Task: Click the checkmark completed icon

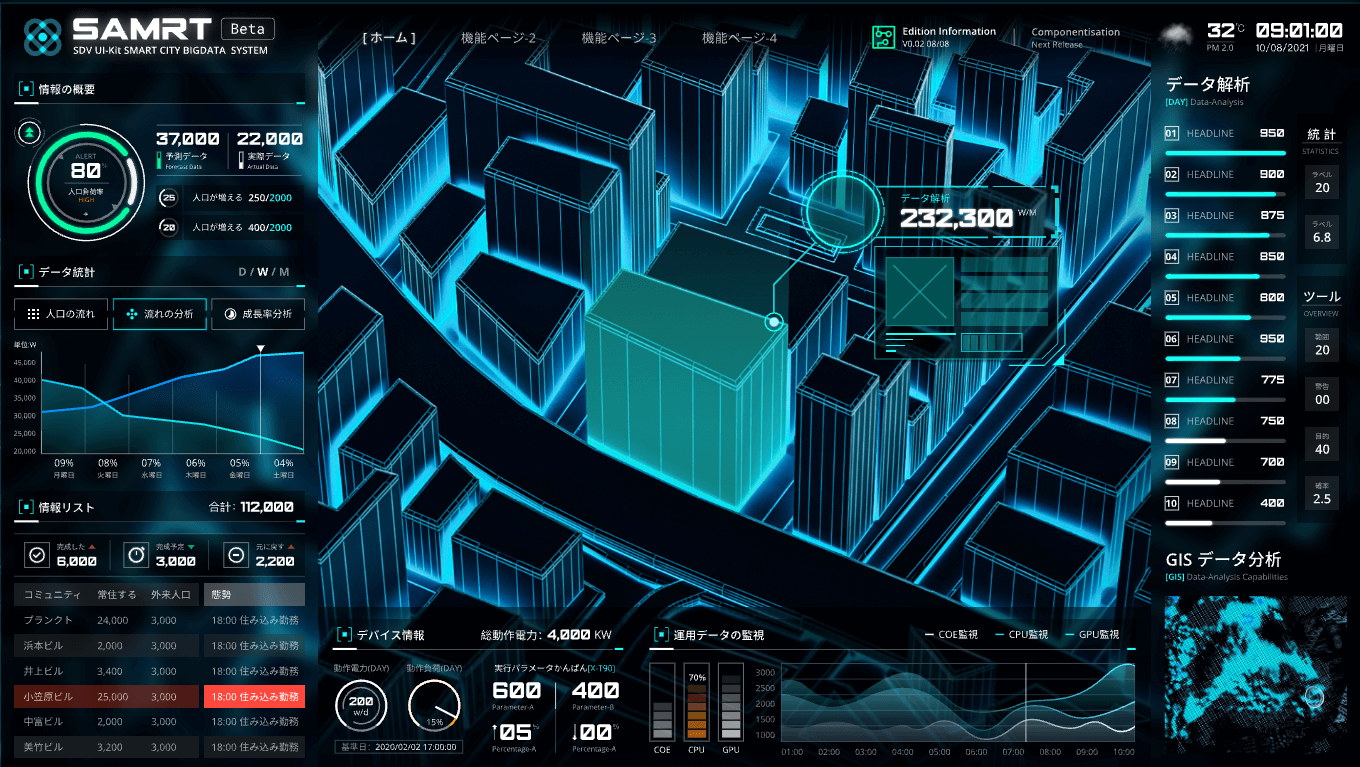Action: [37, 554]
